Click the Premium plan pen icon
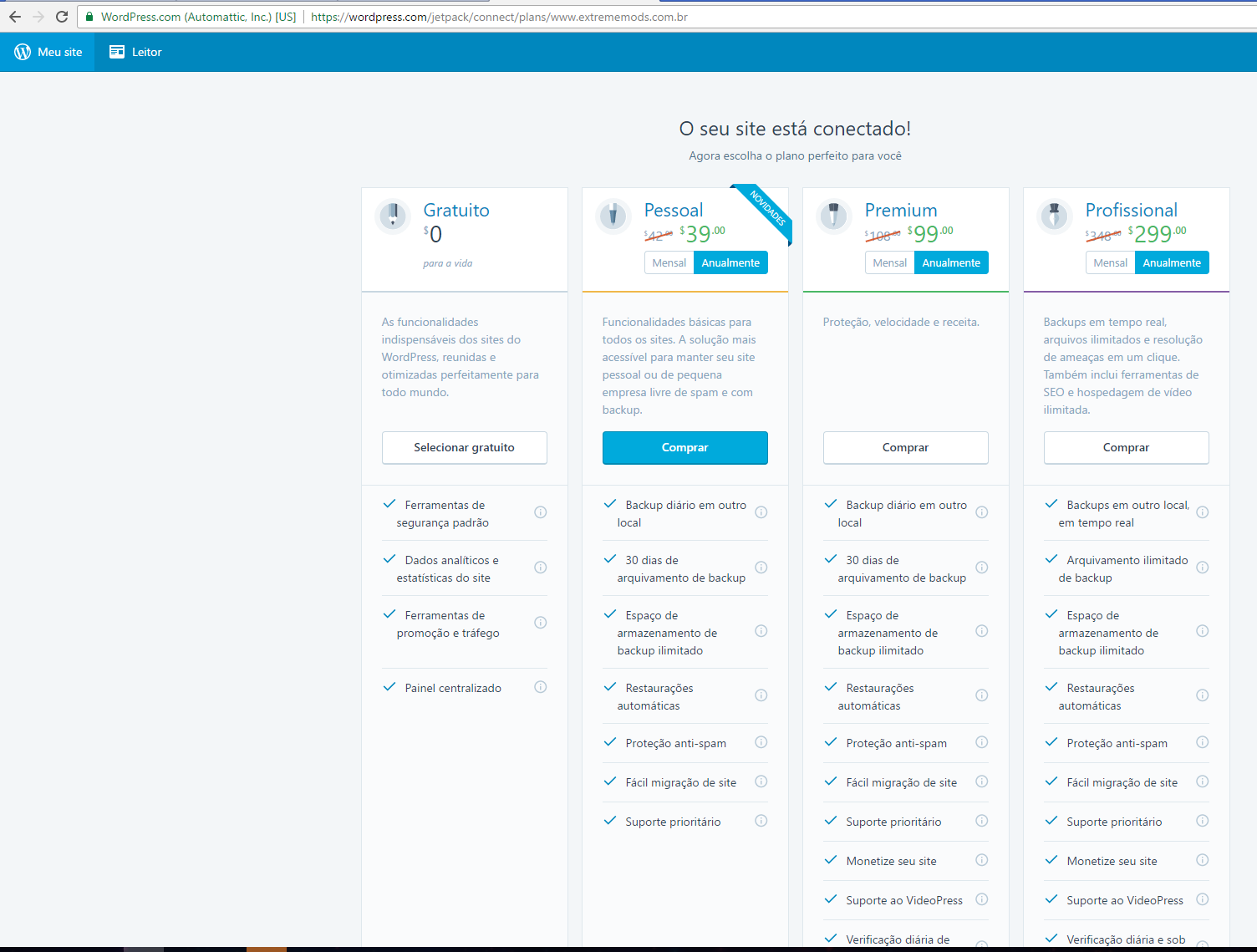Image resolution: width=1257 pixels, height=952 pixels. pos(834,216)
